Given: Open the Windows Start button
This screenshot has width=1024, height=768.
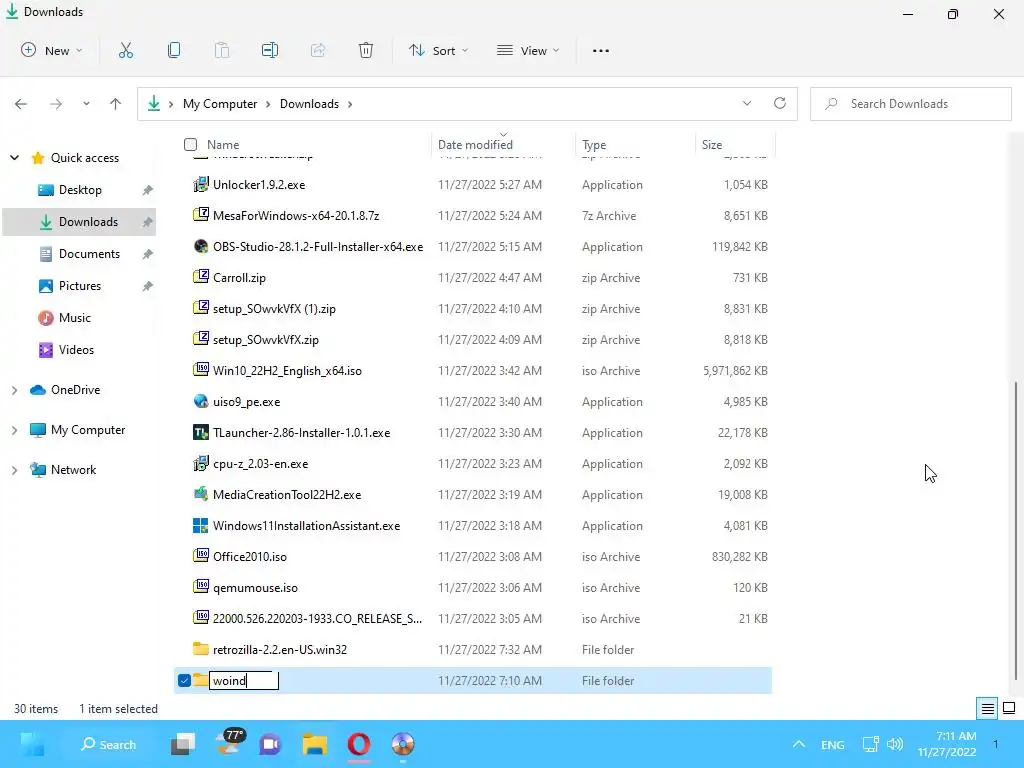Looking at the screenshot, I should click(x=33, y=744).
